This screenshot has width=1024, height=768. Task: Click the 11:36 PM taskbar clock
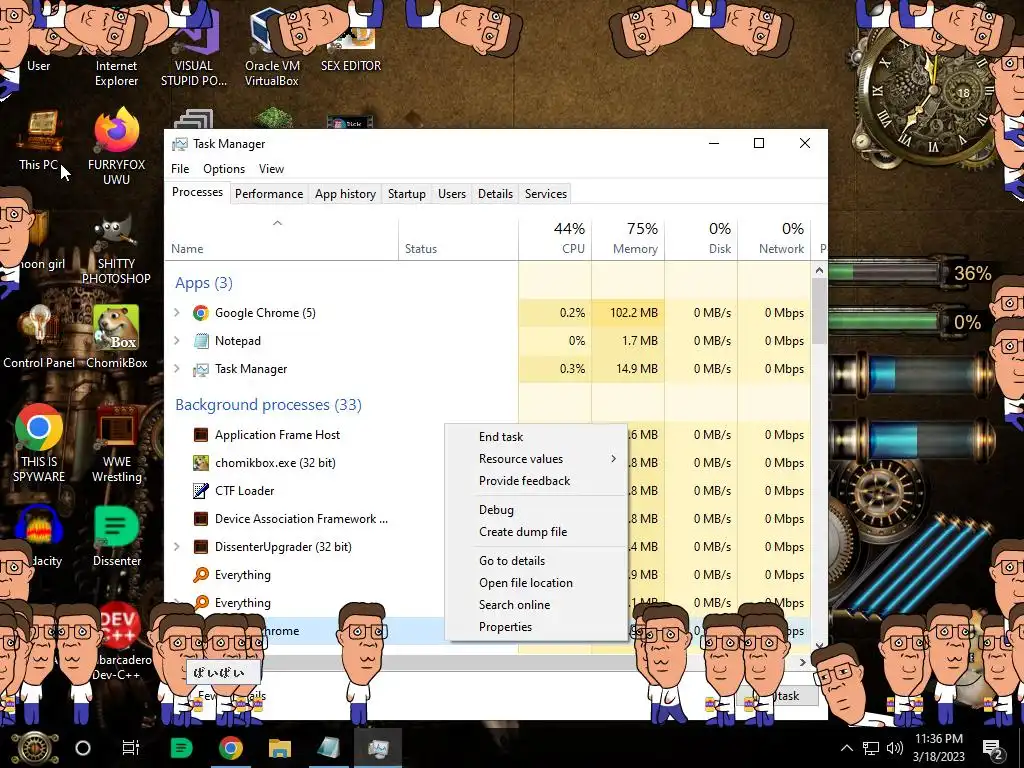[x=938, y=748]
